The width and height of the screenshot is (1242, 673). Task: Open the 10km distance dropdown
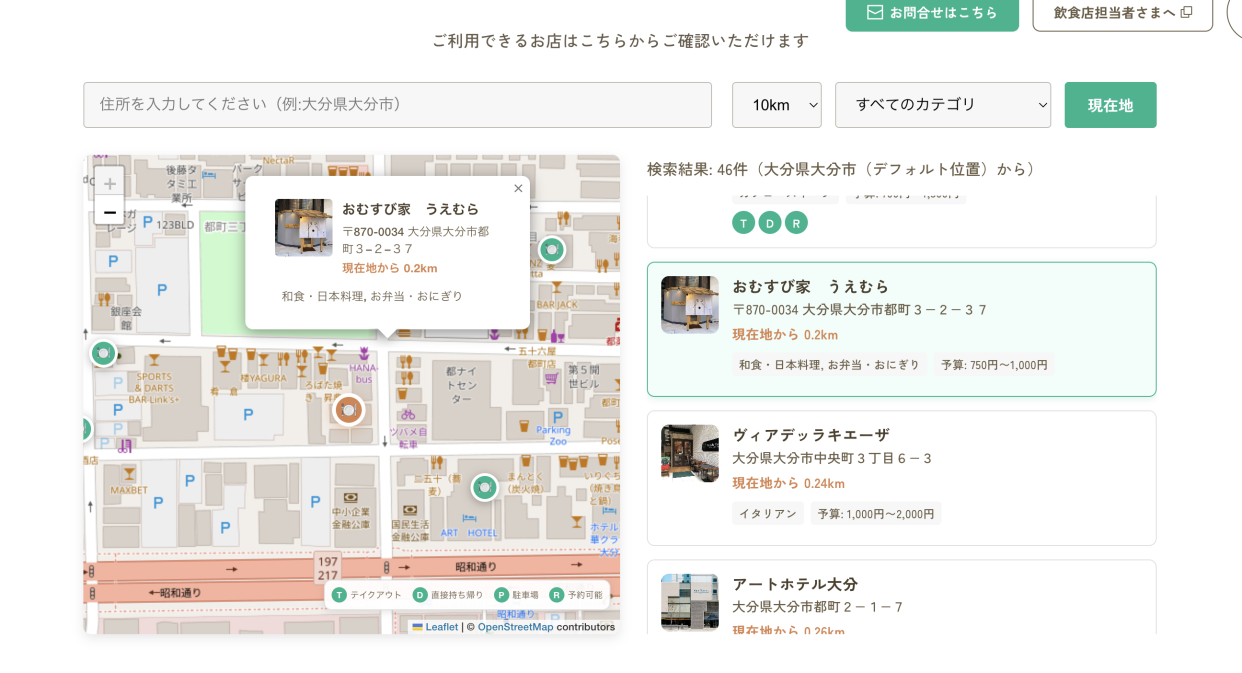(x=776, y=105)
